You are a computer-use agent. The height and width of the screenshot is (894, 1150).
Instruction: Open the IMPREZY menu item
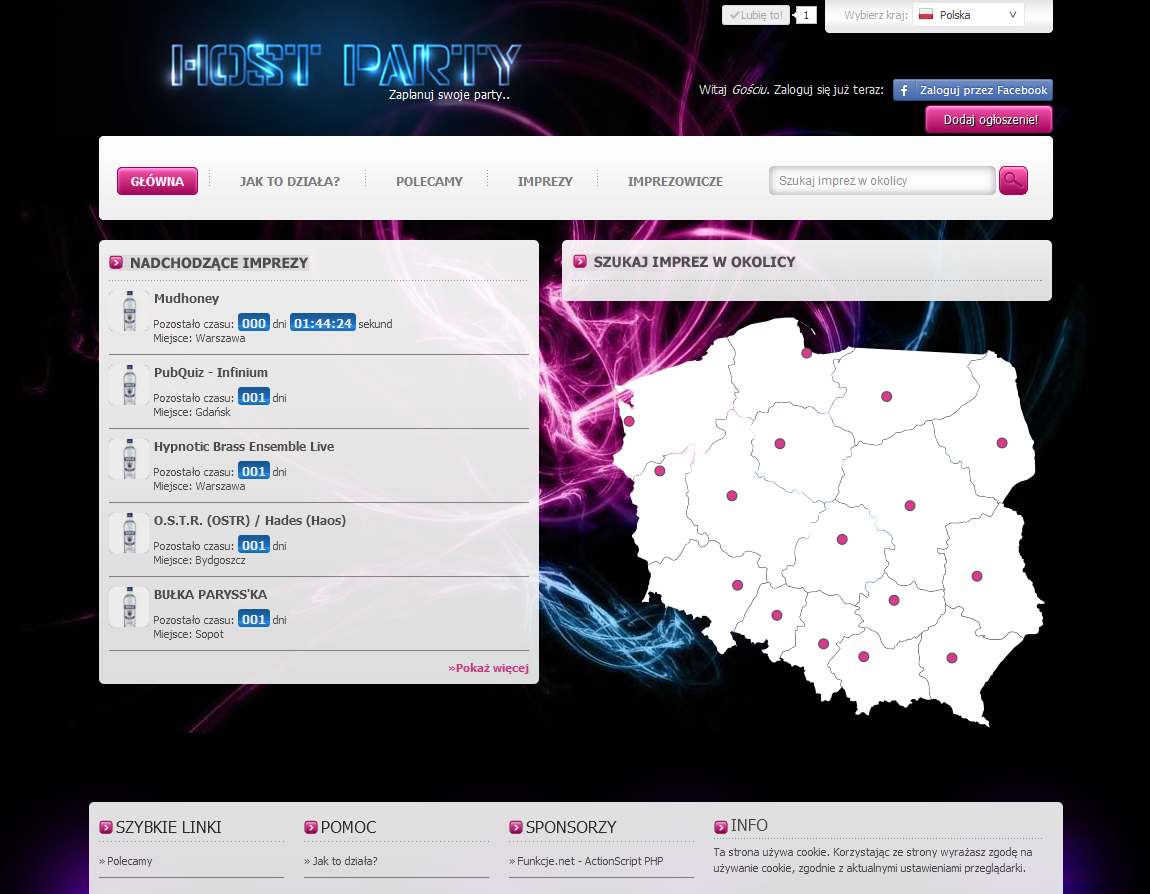coord(545,181)
